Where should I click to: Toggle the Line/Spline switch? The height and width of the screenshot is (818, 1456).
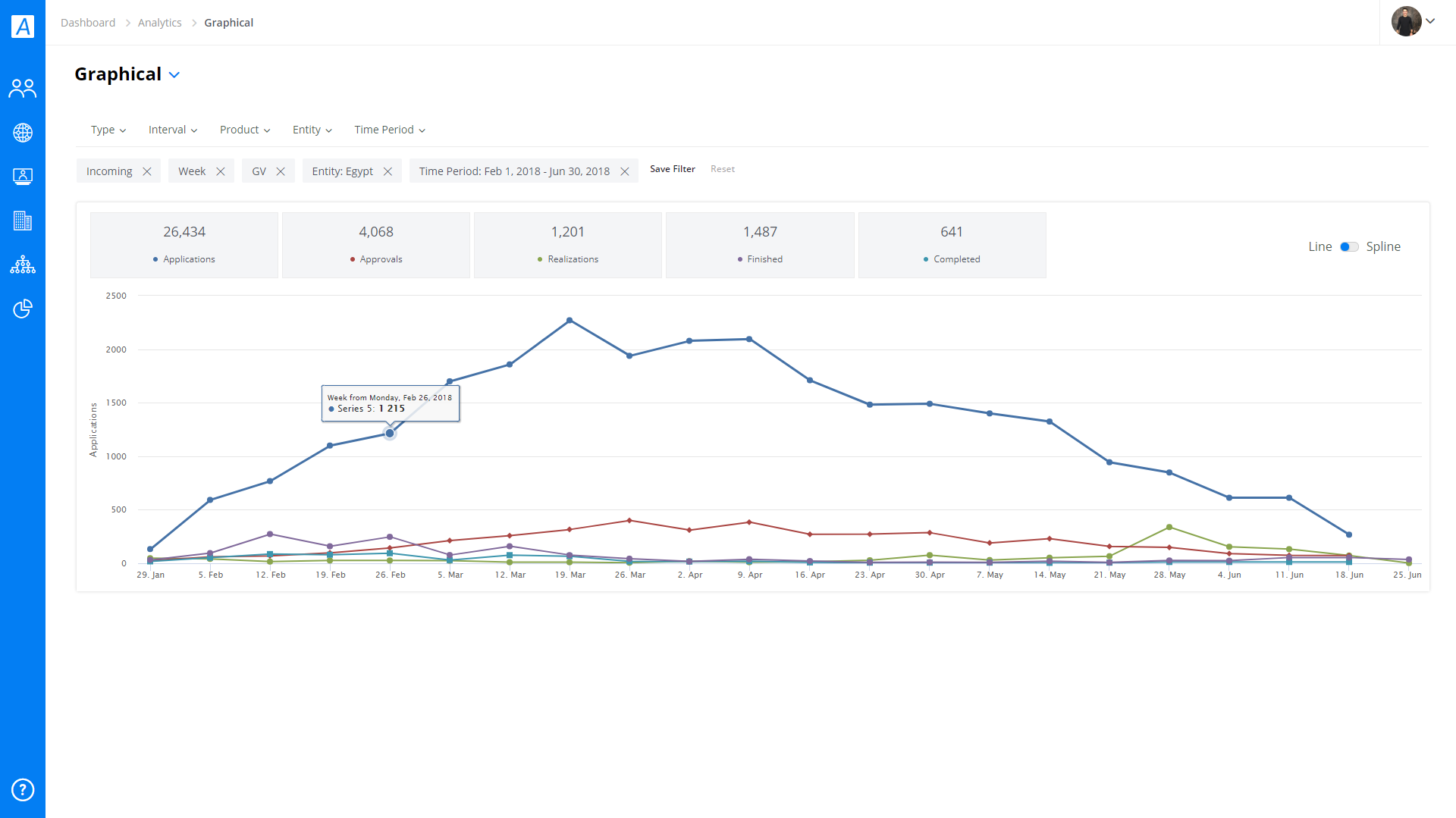(1349, 247)
